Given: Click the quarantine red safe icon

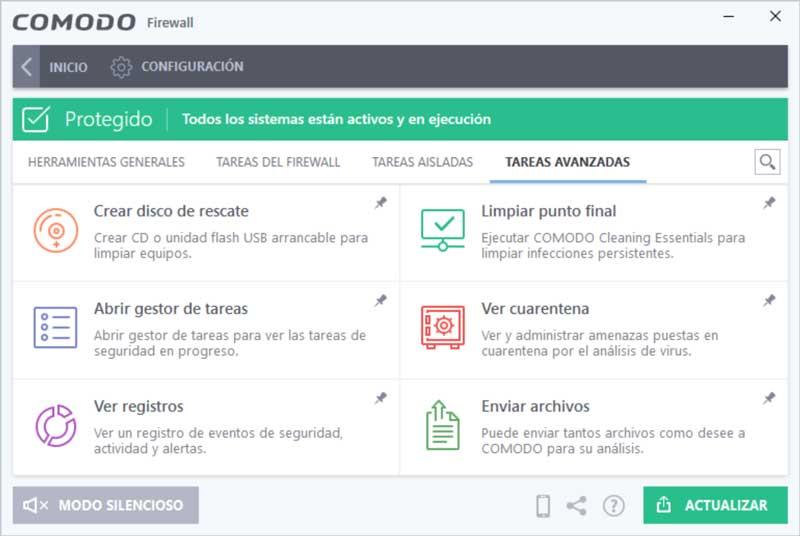Looking at the screenshot, I should (443, 327).
